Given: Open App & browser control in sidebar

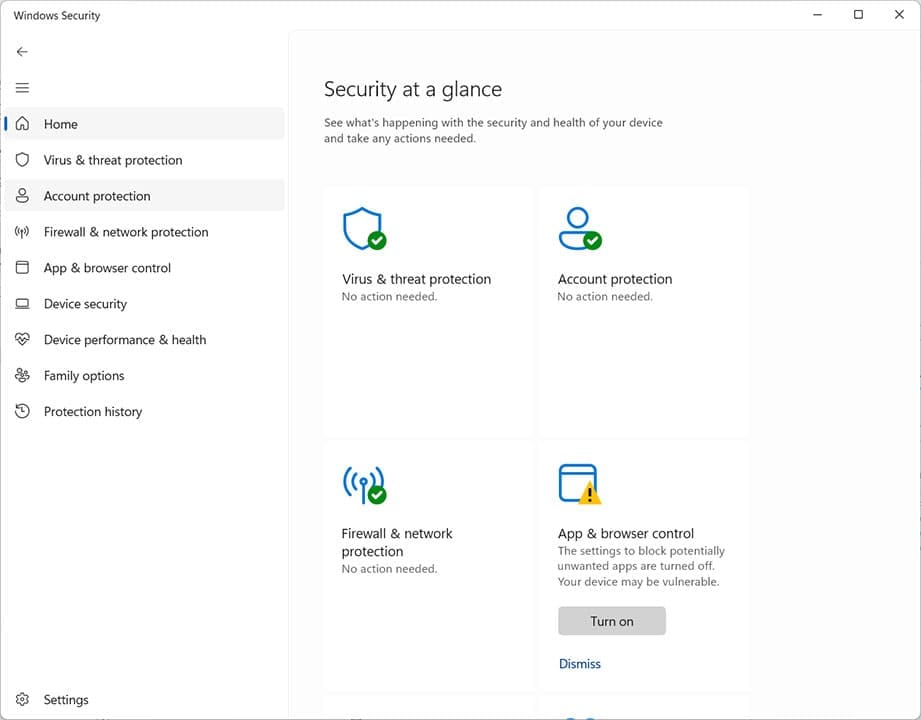Looking at the screenshot, I should coord(107,268).
